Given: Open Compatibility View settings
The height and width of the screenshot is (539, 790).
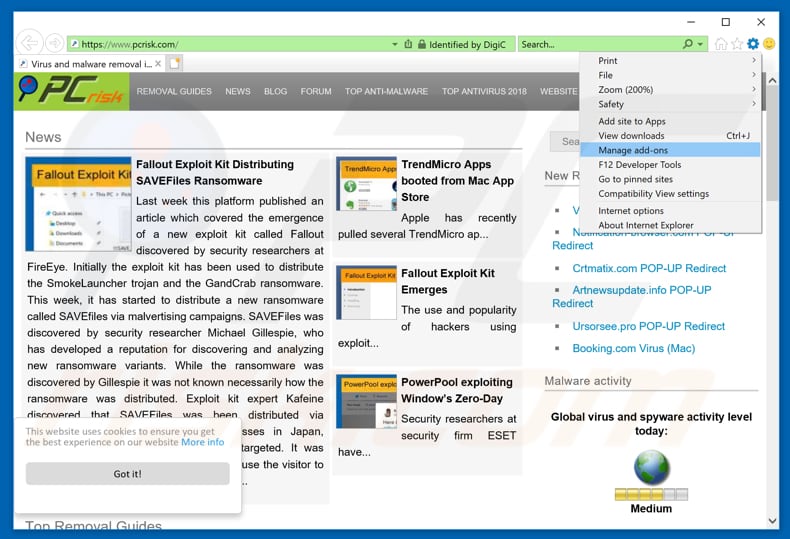Looking at the screenshot, I should tap(670, 194).
